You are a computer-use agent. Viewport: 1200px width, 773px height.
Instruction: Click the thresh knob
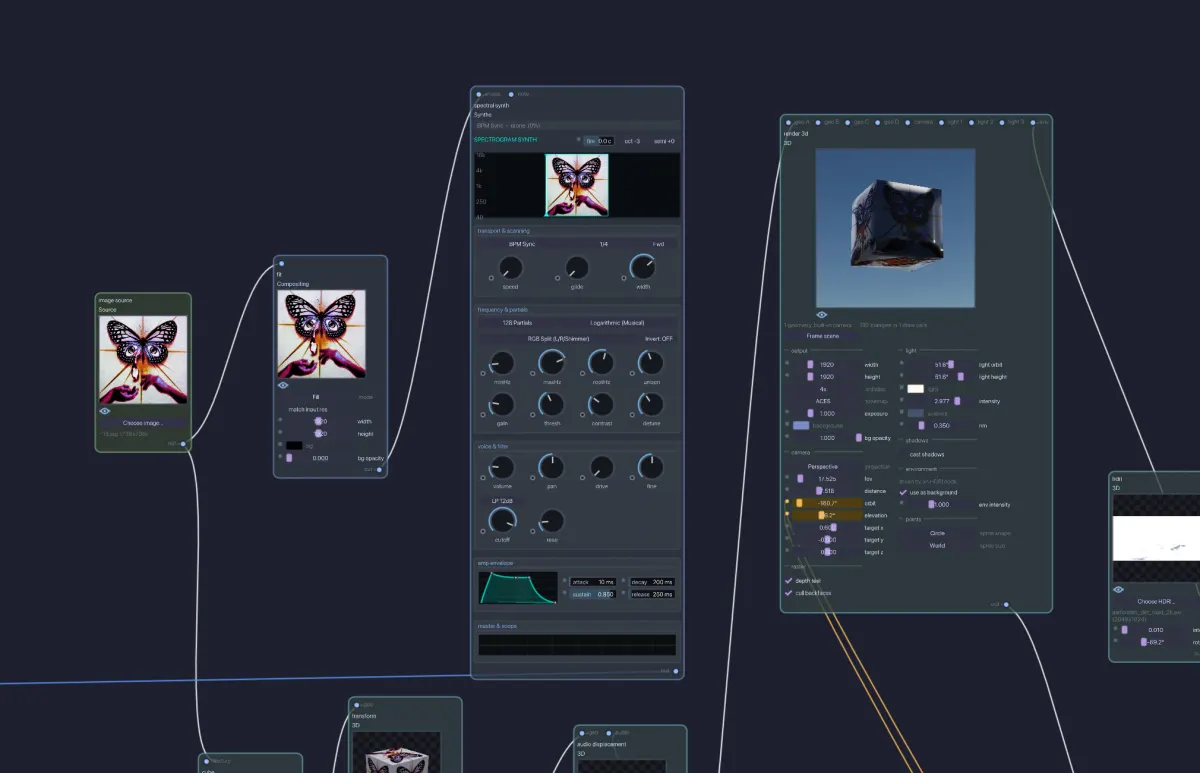[551, 404]
